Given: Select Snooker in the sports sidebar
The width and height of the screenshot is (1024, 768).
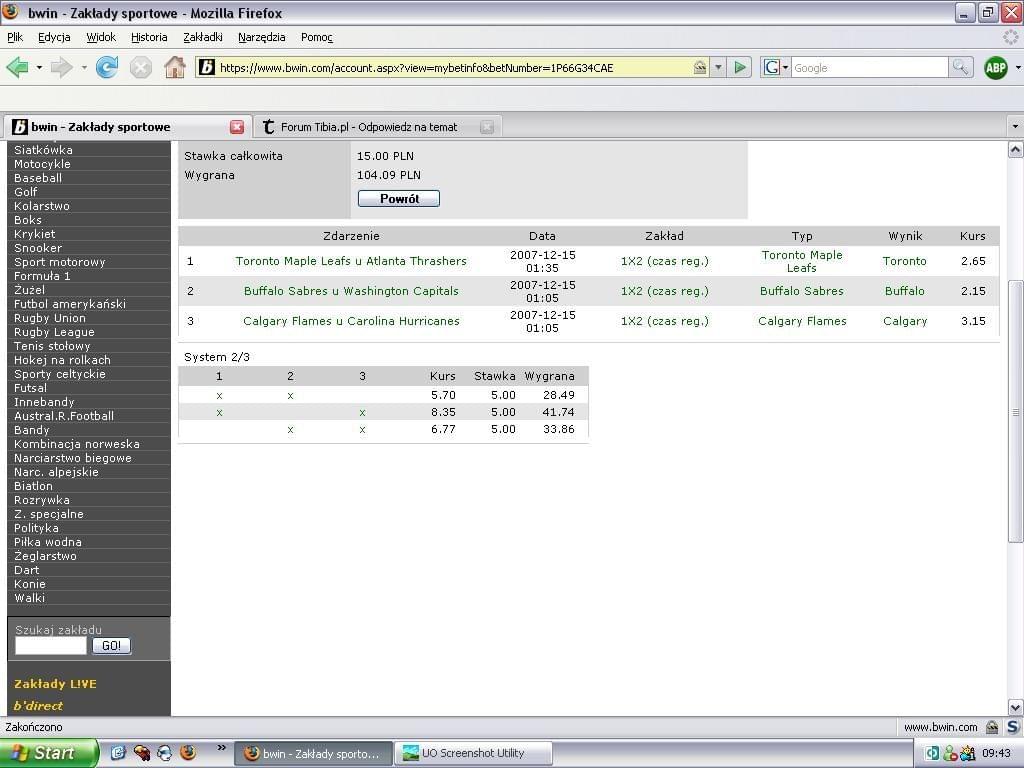Looking at the screenshot, I should point(38,248).
